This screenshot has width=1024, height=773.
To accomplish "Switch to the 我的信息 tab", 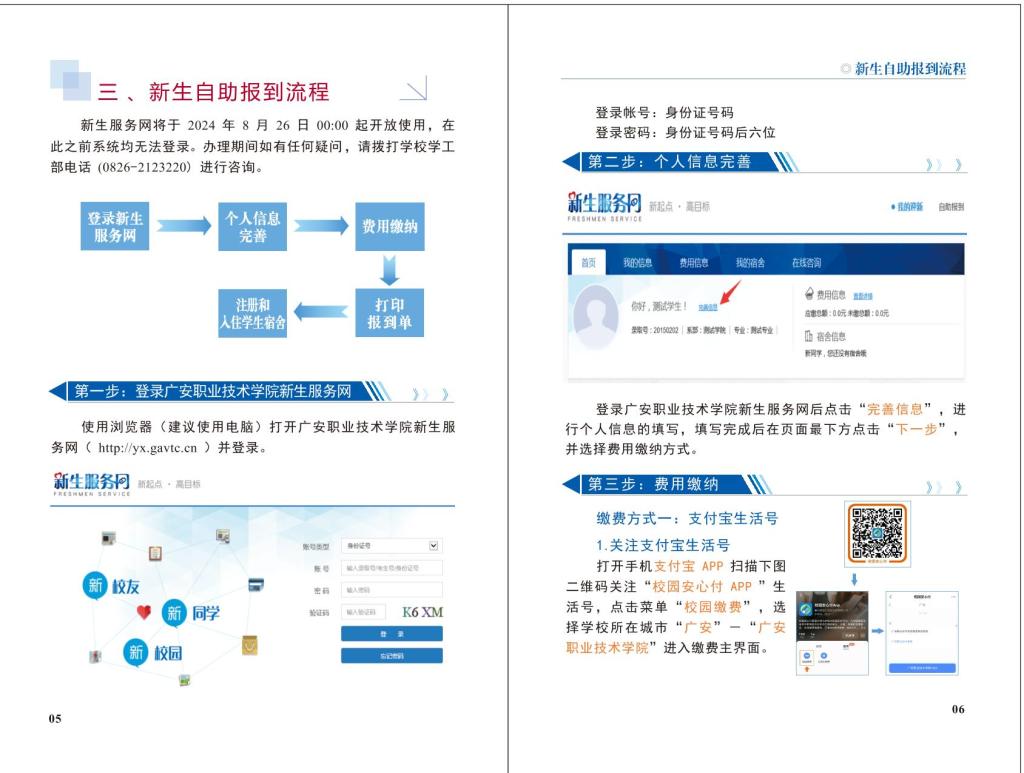I will tap(637, 263).
